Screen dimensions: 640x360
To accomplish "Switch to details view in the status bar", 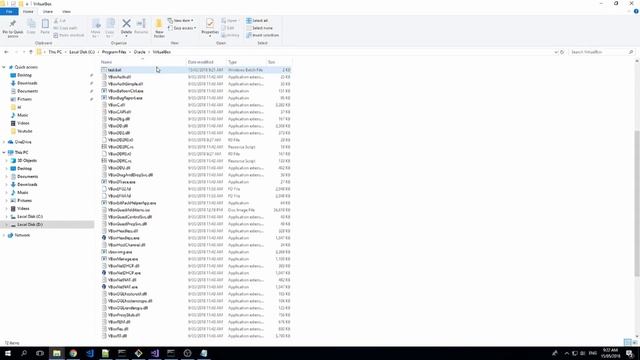I will click(627, 342).
